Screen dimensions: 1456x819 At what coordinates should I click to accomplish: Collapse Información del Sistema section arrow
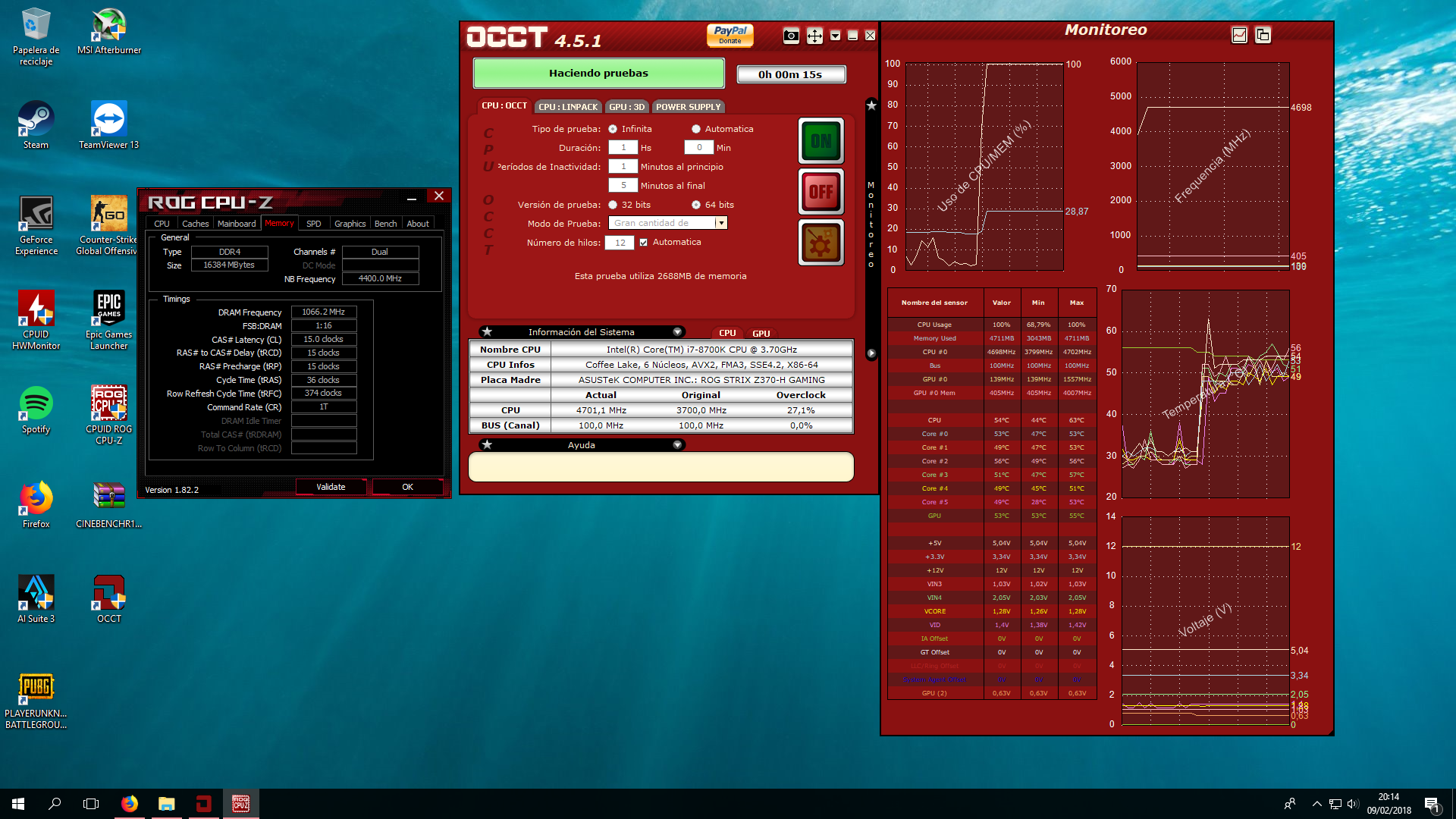click(677, 332)
